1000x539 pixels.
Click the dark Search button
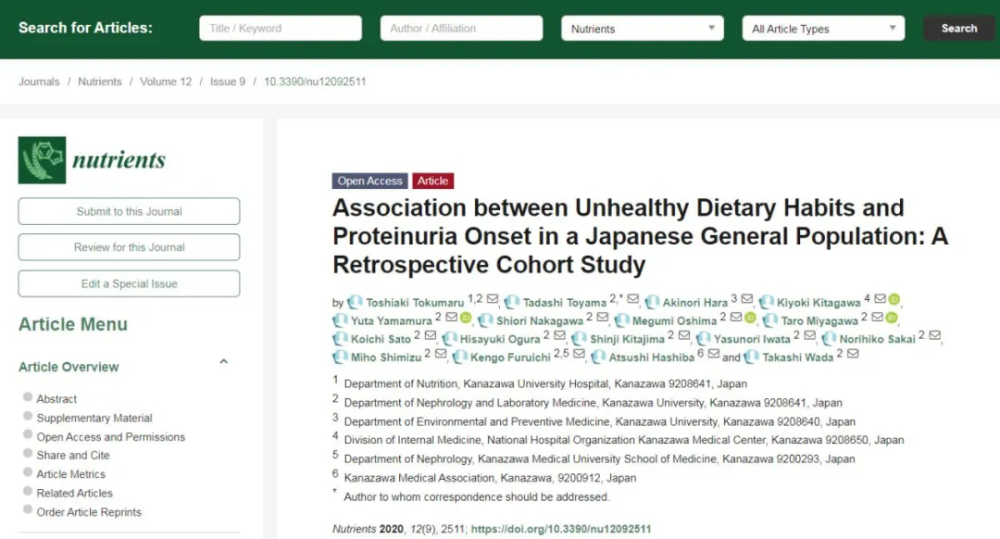point(958,29)
